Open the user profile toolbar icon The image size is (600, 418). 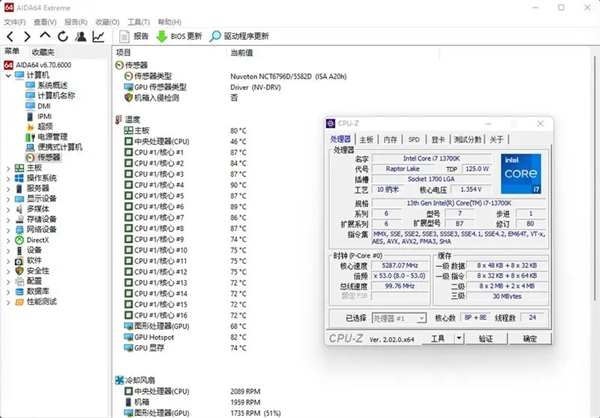pos(80,36)
